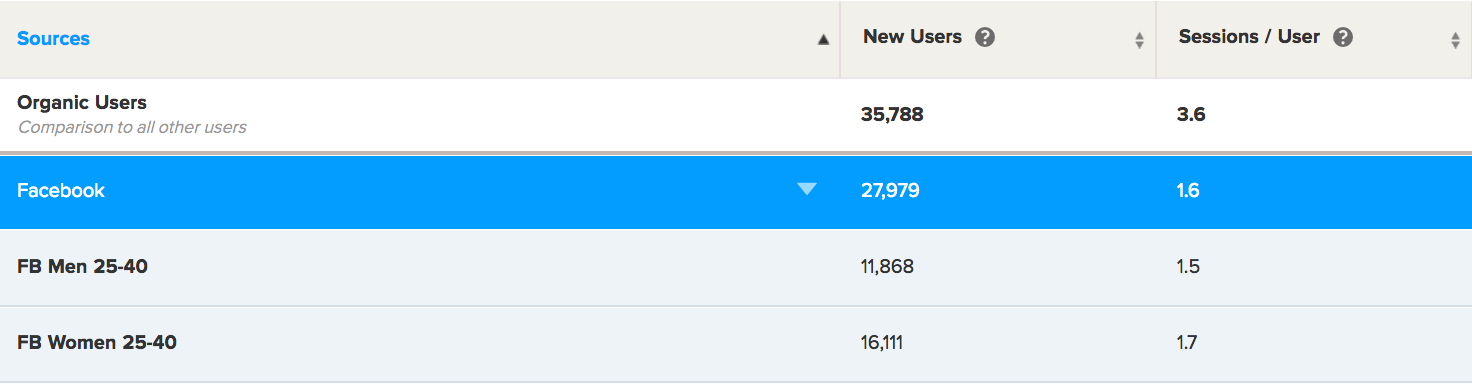This screenshot has width=1472, height=385.
Task: Click the New Users help question icon
Action: click(x=985, y=38)
